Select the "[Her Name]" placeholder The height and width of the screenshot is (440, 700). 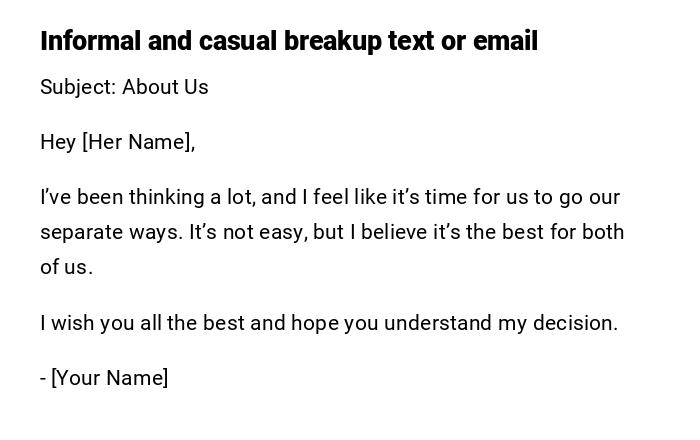point(138,142)
